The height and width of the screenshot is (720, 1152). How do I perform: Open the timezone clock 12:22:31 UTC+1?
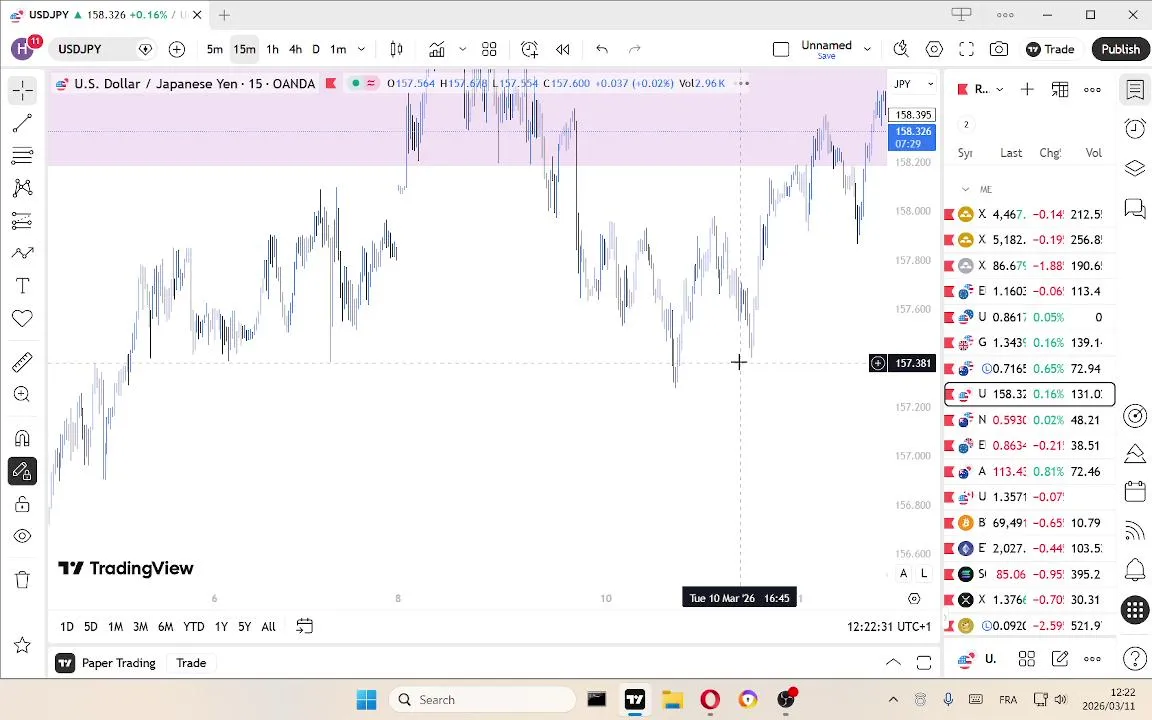pyautogui.click(x=888, y=627)
